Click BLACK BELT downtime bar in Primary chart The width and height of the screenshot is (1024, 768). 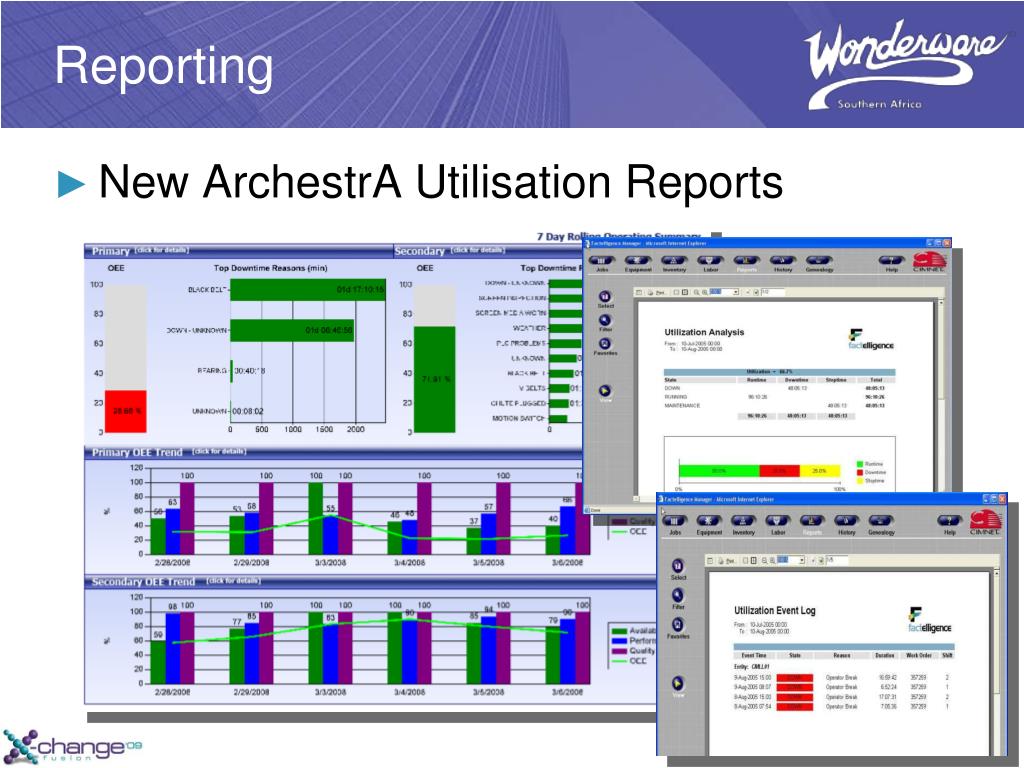point(308,289)
